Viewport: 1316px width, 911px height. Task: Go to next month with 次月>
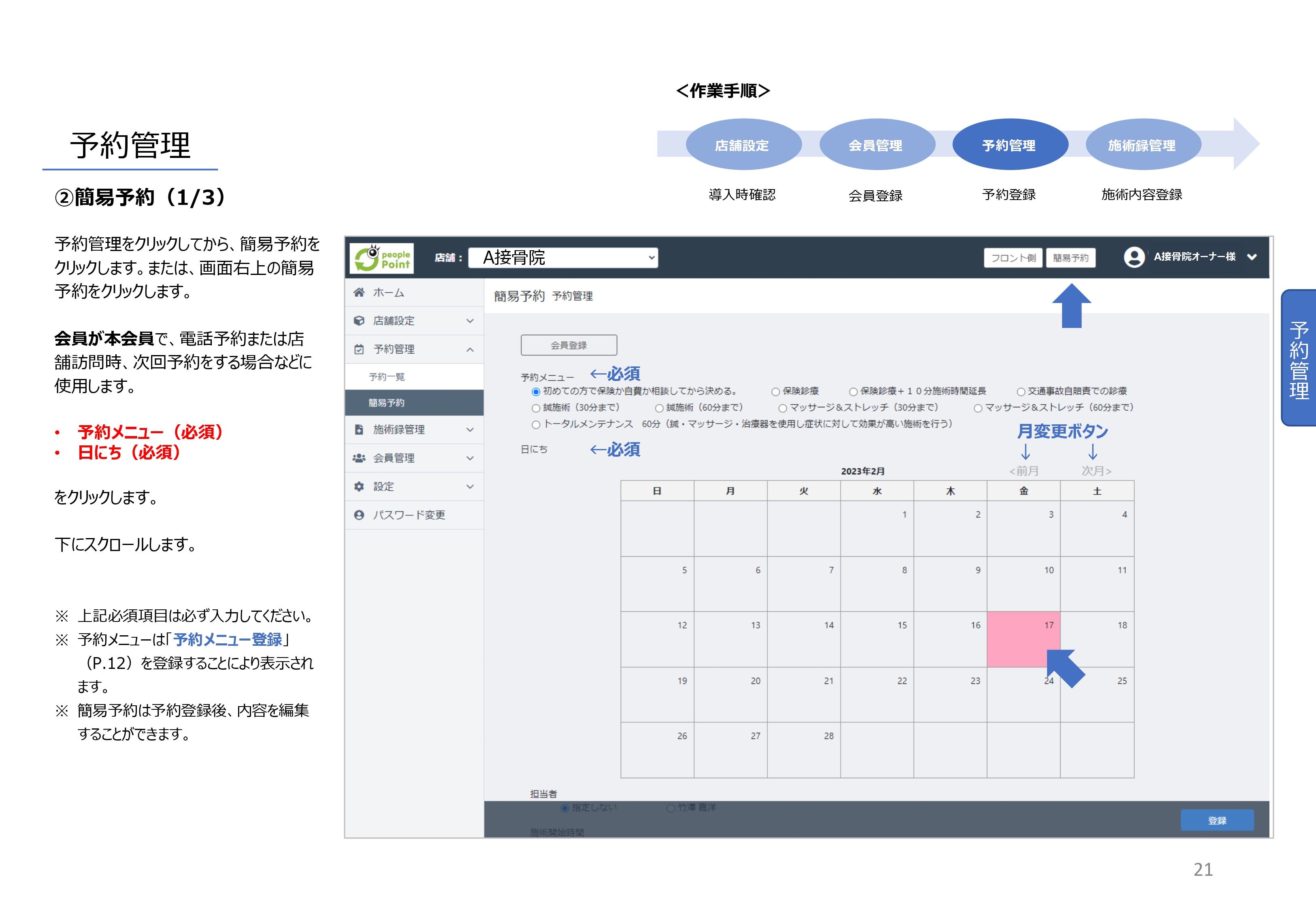point(1096,471)
